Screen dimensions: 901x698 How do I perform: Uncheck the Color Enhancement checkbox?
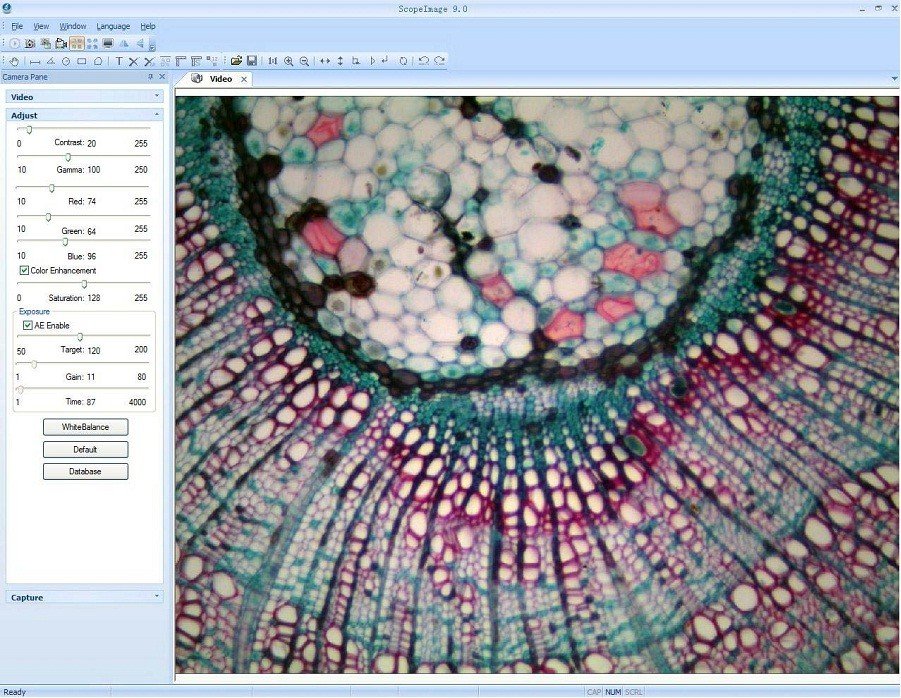(x=24, y=271)
